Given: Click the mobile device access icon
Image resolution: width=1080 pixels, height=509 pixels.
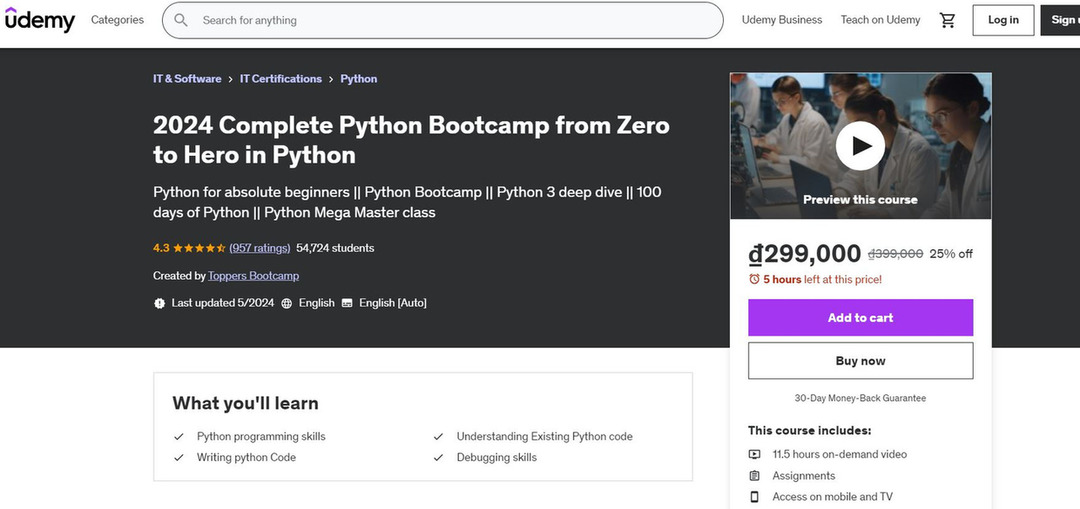Looking at the screenshot, I should 754,497.
